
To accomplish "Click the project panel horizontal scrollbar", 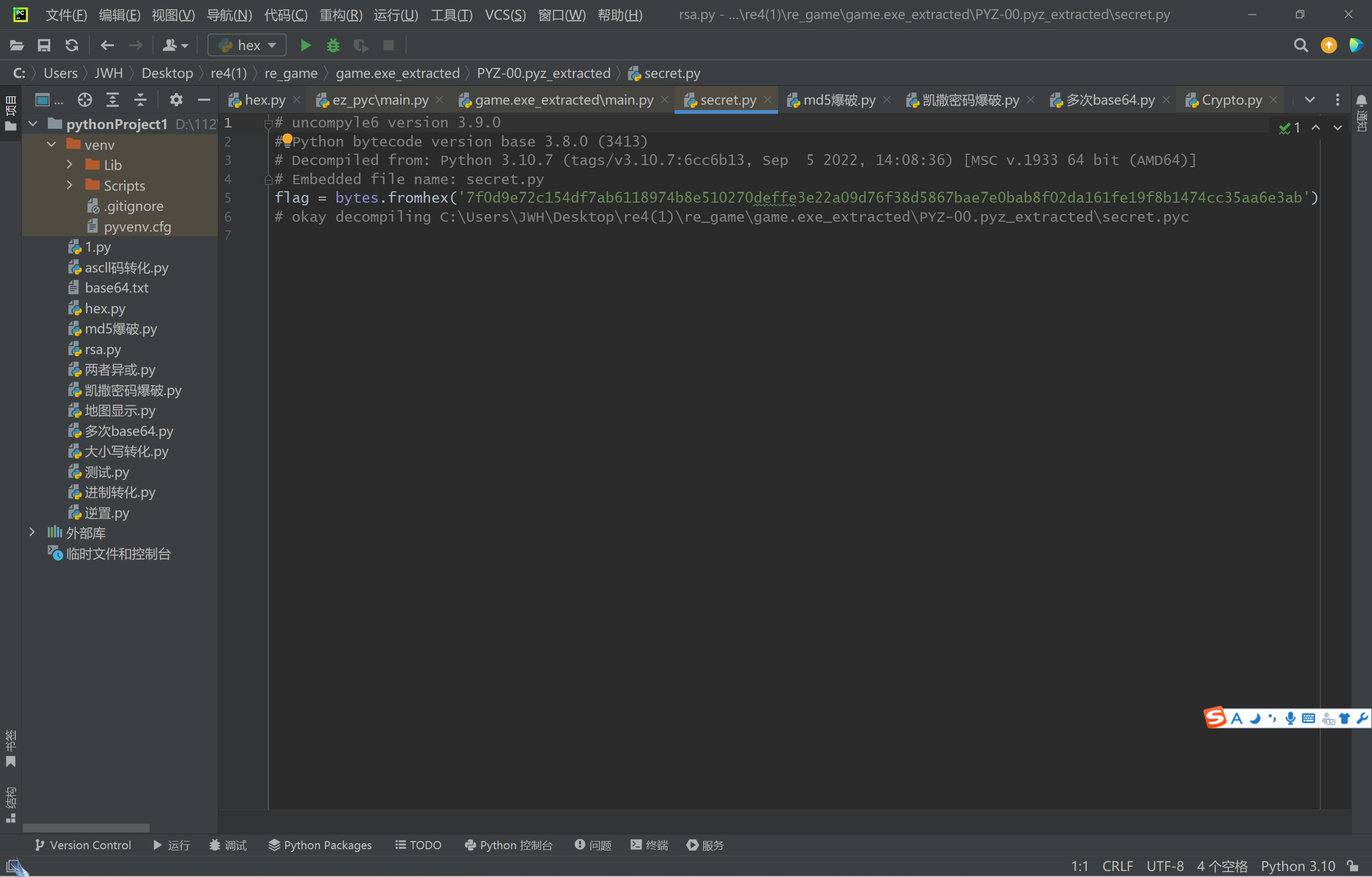I will click(x=86, y=827).
